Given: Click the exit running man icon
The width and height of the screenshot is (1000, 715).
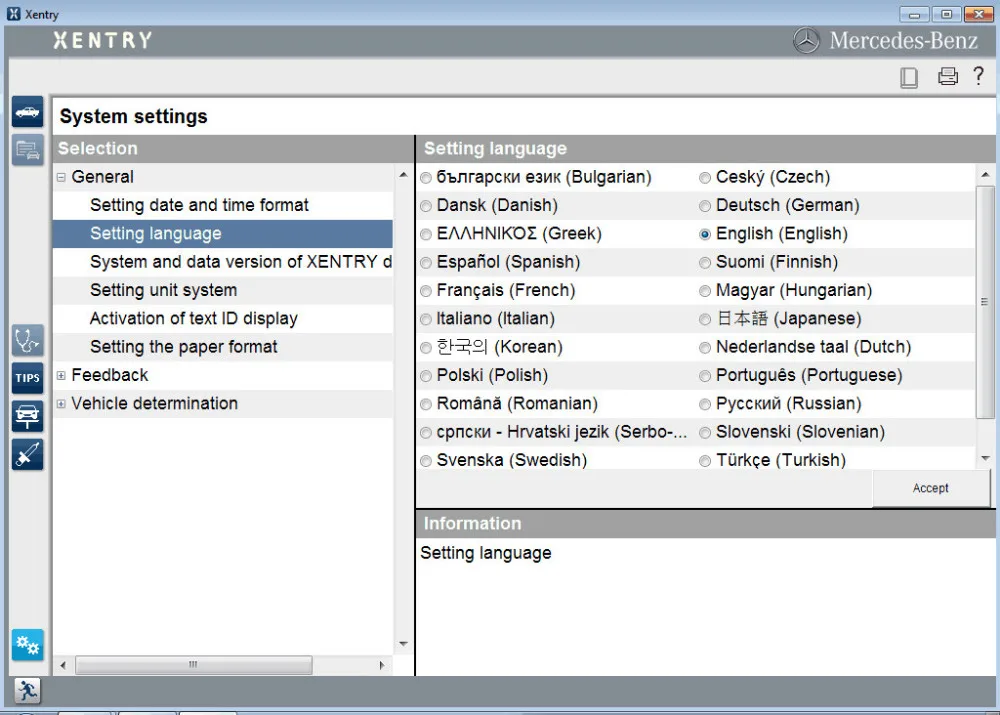Looking at the screenshot, I should click(27, 691).
